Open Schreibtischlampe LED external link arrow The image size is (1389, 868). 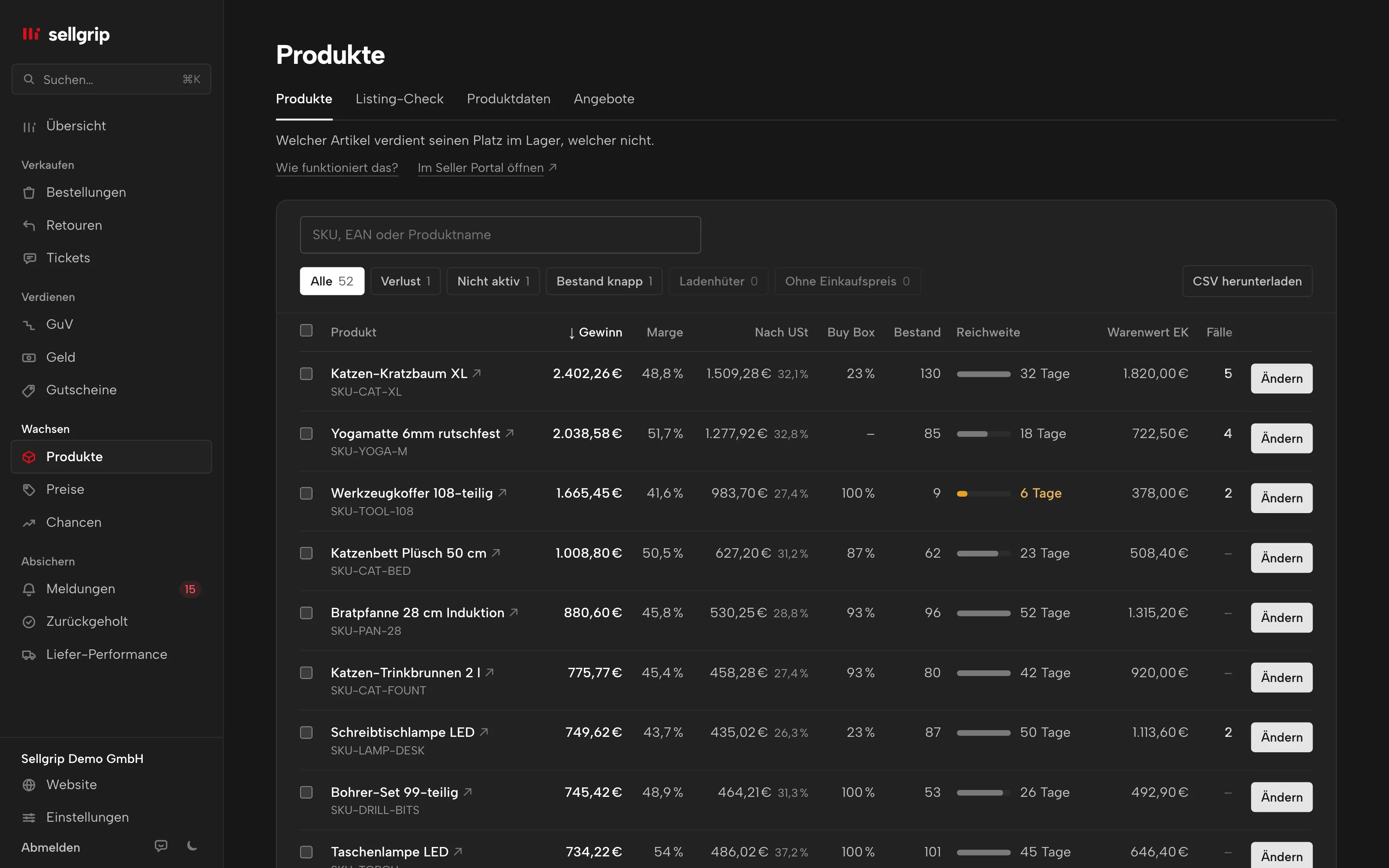coord(484,731)
